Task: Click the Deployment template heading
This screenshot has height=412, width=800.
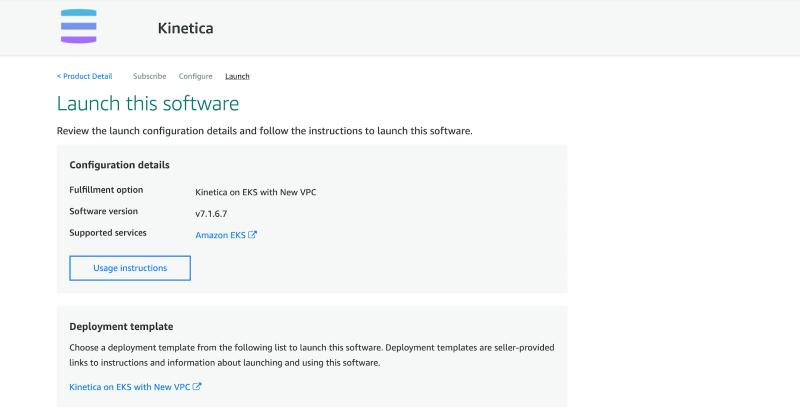Action: tap(121, 327)
